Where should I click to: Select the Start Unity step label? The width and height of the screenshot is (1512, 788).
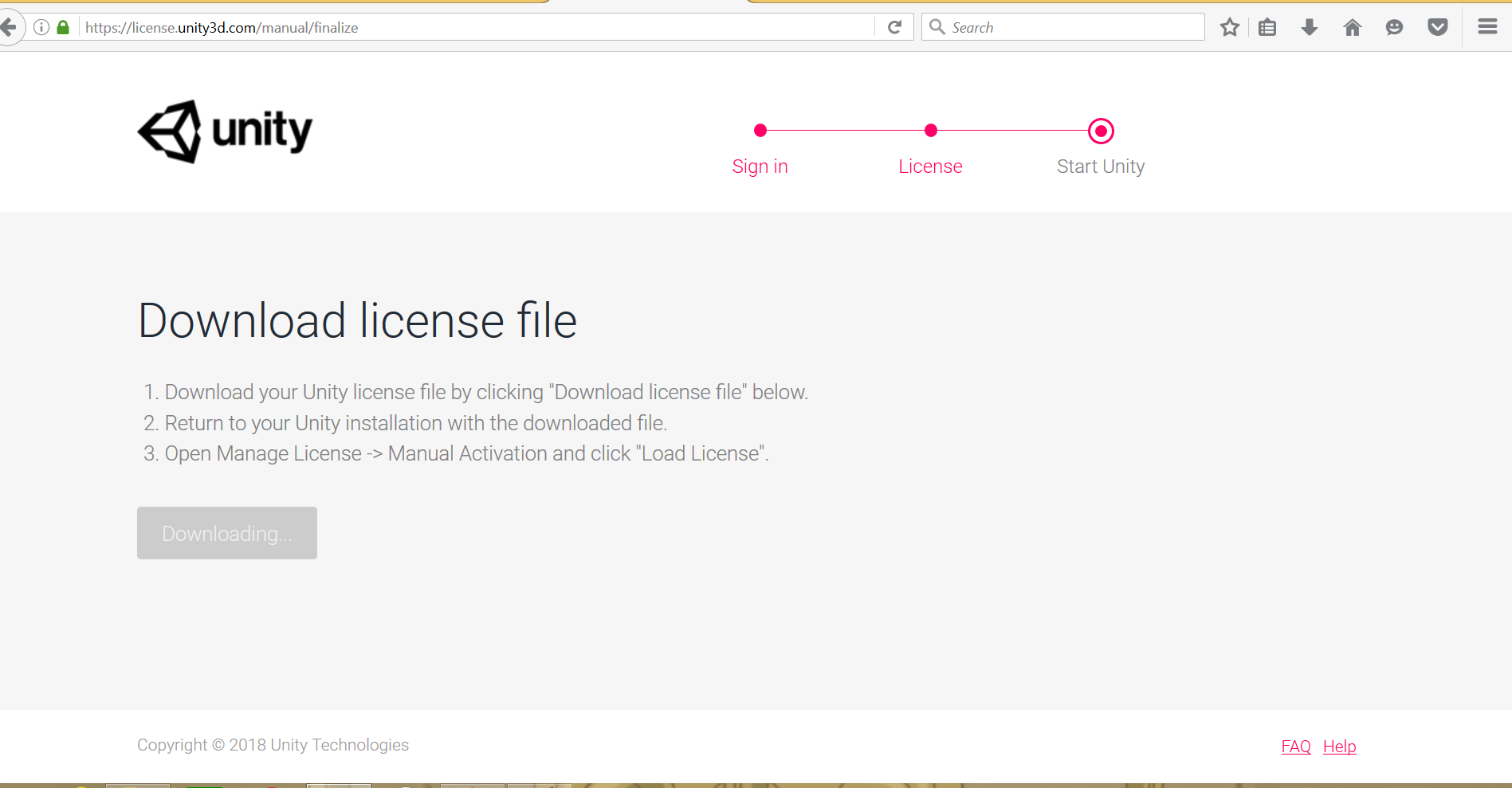tap(1101, 167)
